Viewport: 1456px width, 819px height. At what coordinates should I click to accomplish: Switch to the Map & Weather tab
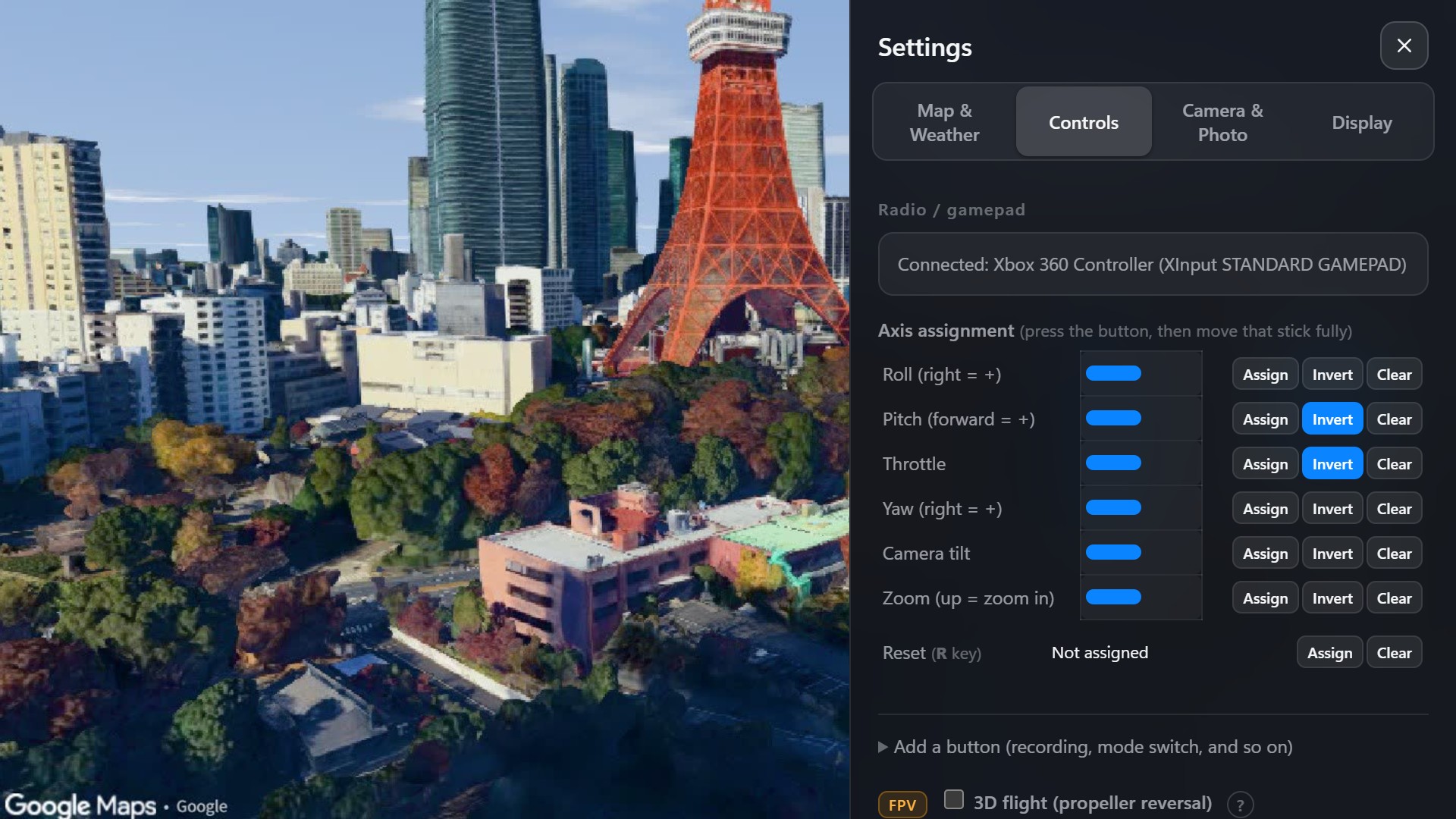point(944,122)
